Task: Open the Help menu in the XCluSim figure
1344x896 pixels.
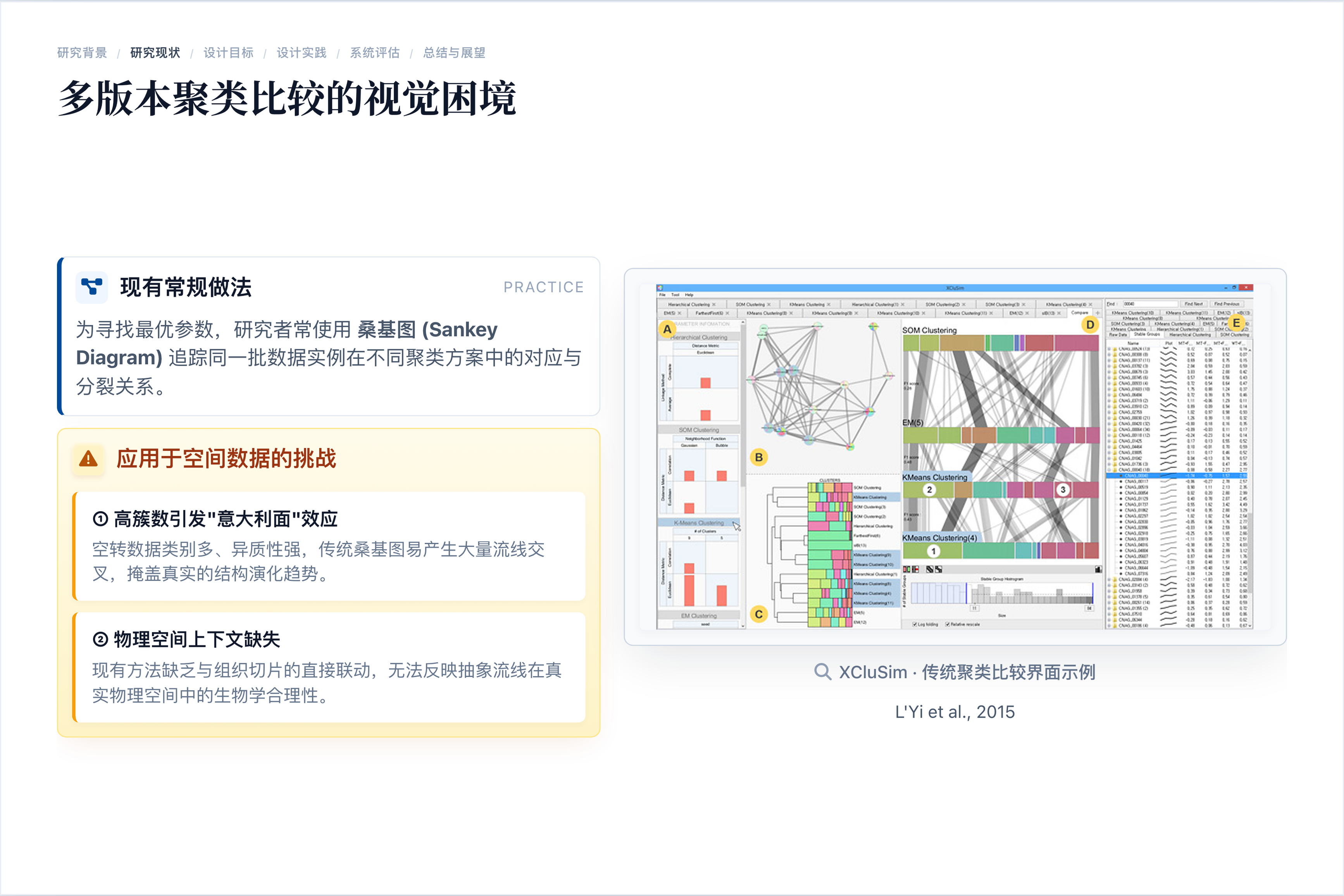Action: pyautogui.click(x=689, y=295)
